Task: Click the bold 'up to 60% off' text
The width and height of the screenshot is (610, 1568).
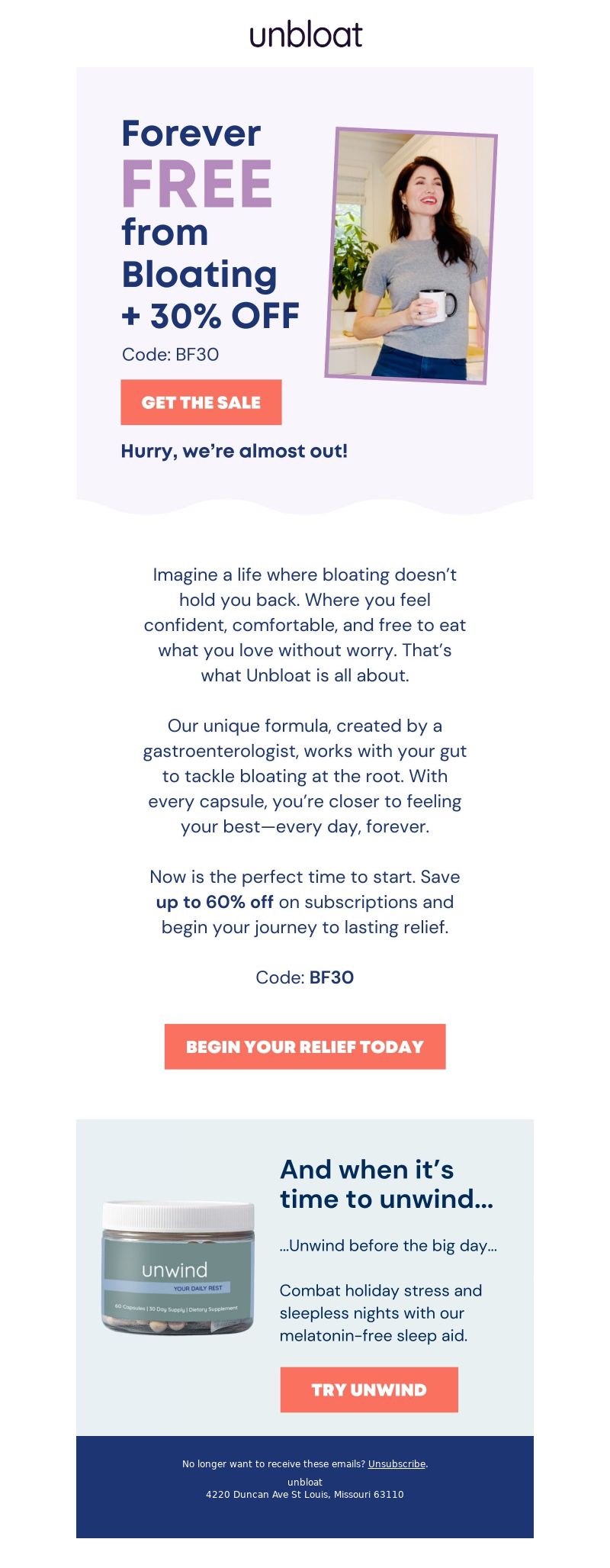Action: [214, 902]
